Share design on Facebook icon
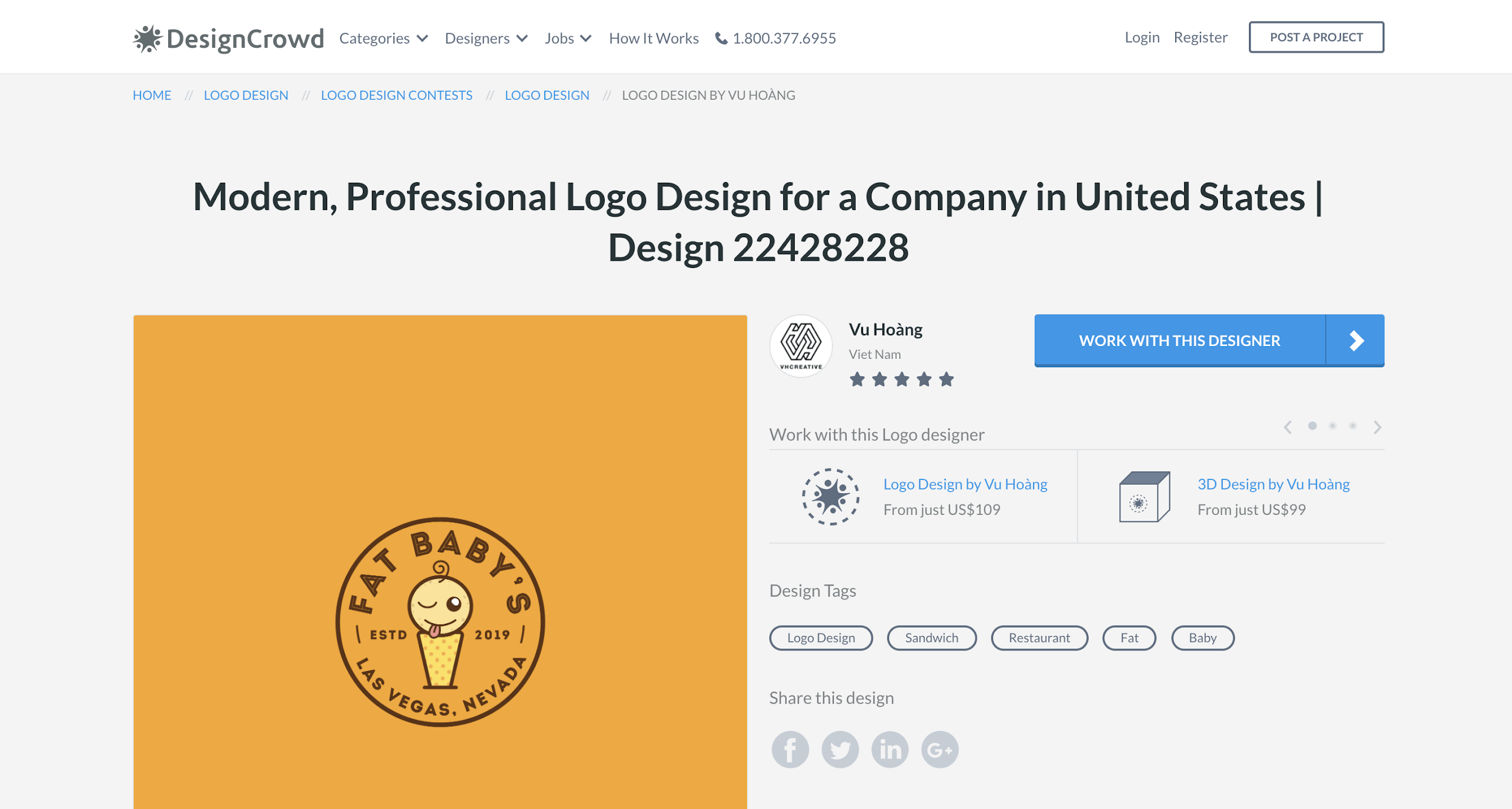Screen dimensions: 1512x809 [x=790, y=750]
